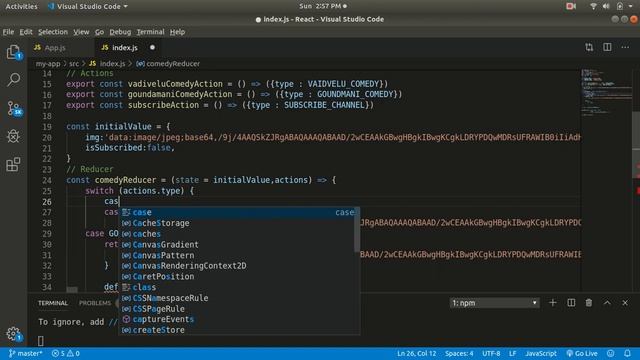Start Go Live server from status bar
The height and width of the screenshot is (360, 640).
(582, 353)
